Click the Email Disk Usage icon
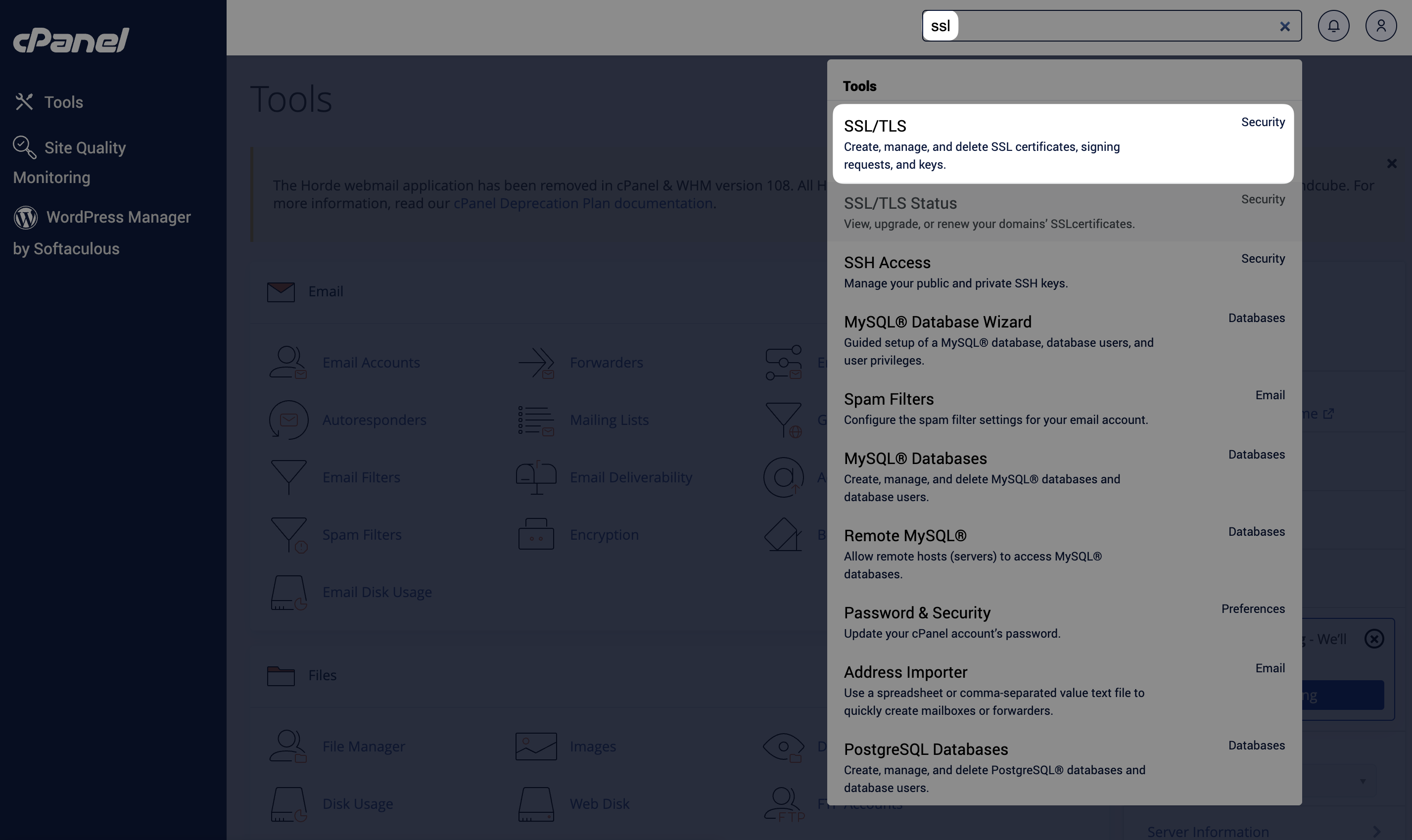 [289, 592]
